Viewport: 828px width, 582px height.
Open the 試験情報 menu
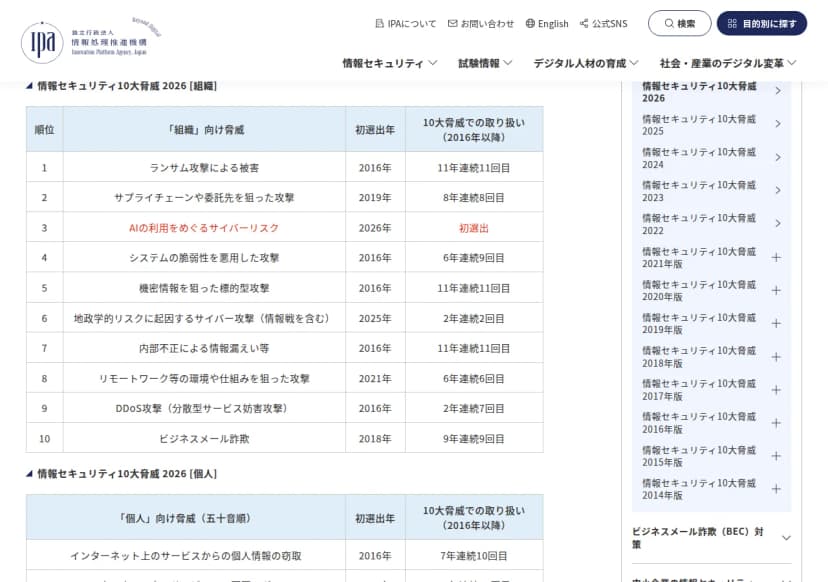pyautogui.click(x=485, y=63)
